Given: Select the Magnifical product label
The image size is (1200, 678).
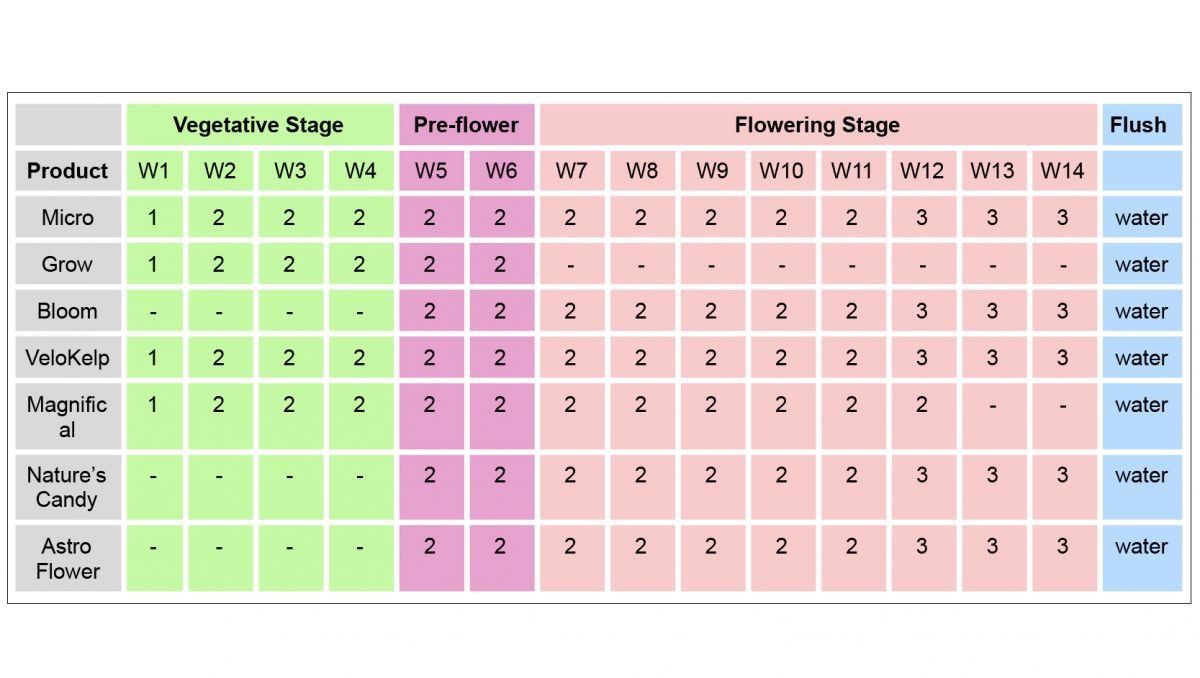Looking at the screenshot, I should tap(67, 417).
